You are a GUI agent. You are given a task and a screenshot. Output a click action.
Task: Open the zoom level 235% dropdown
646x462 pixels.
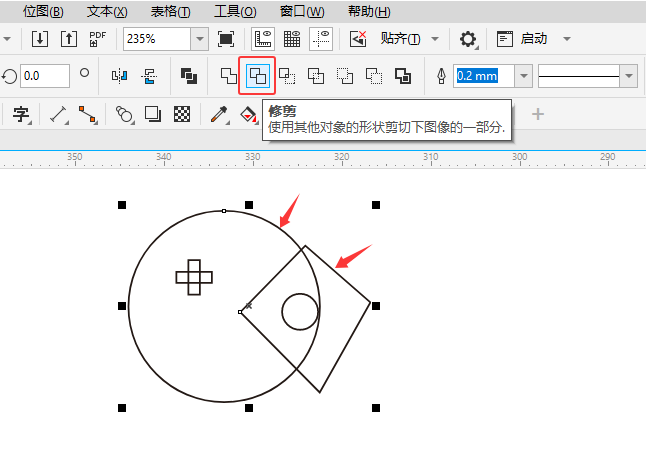pos(200,39)
